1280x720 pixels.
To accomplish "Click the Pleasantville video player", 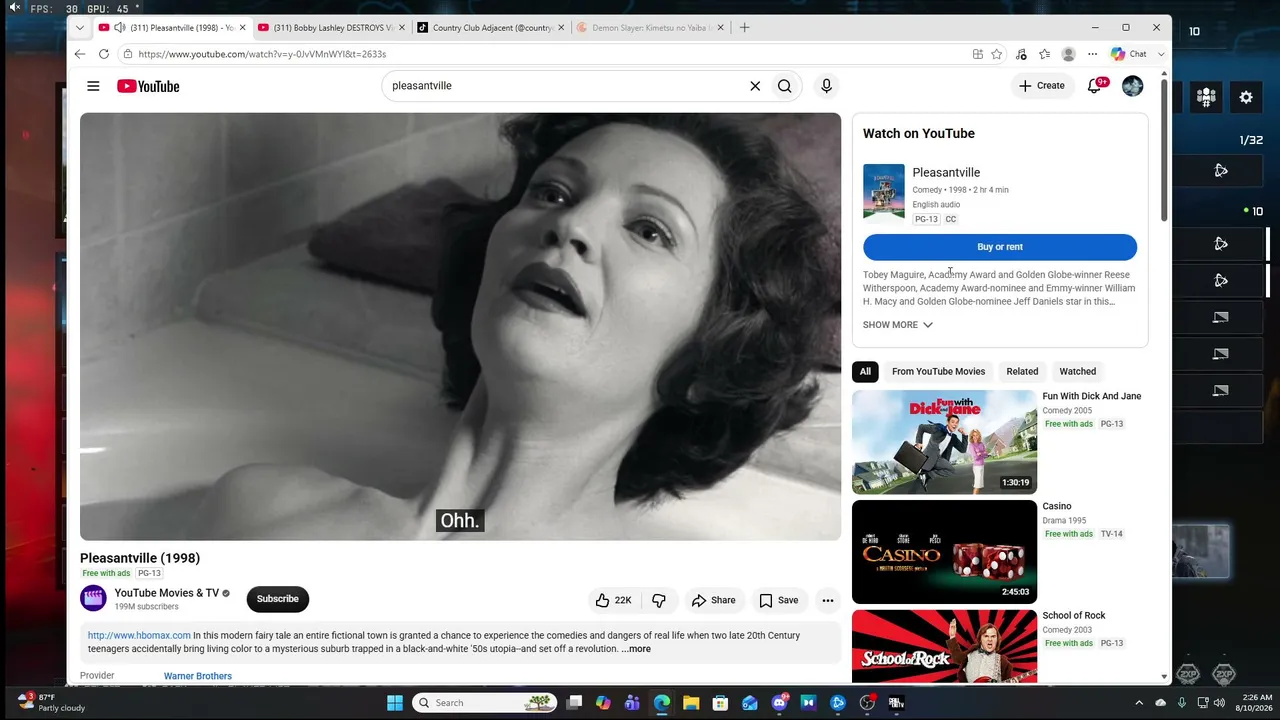I will 460,327.
